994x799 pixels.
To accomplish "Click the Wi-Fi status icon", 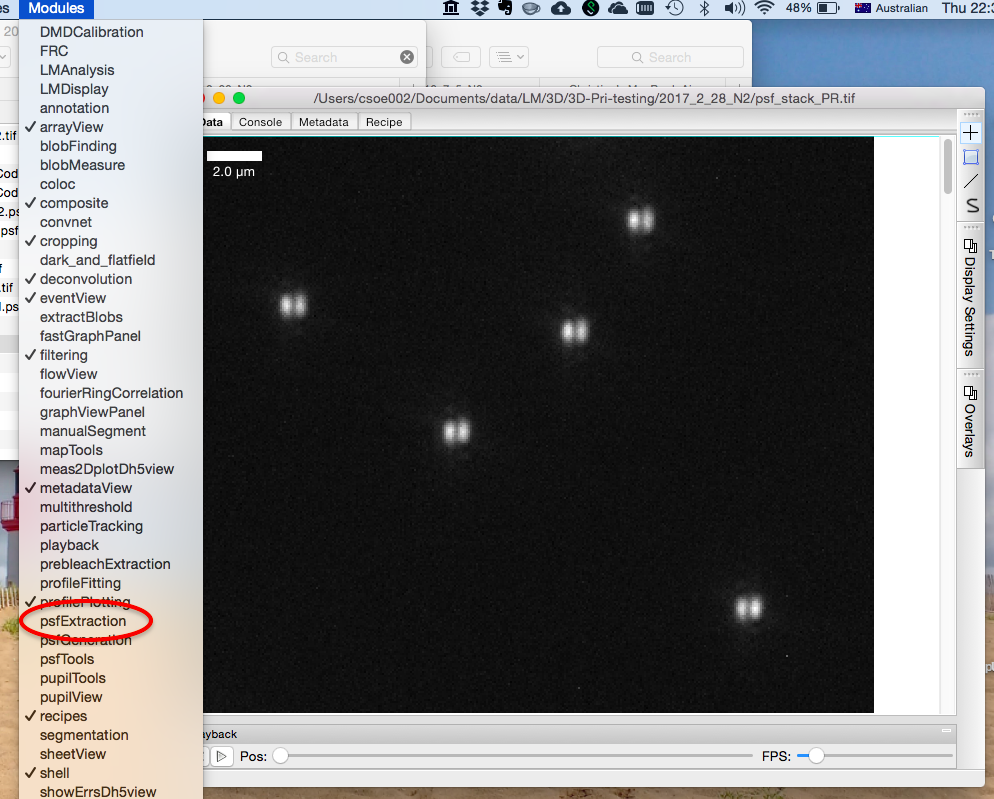I will coord(765,9).
